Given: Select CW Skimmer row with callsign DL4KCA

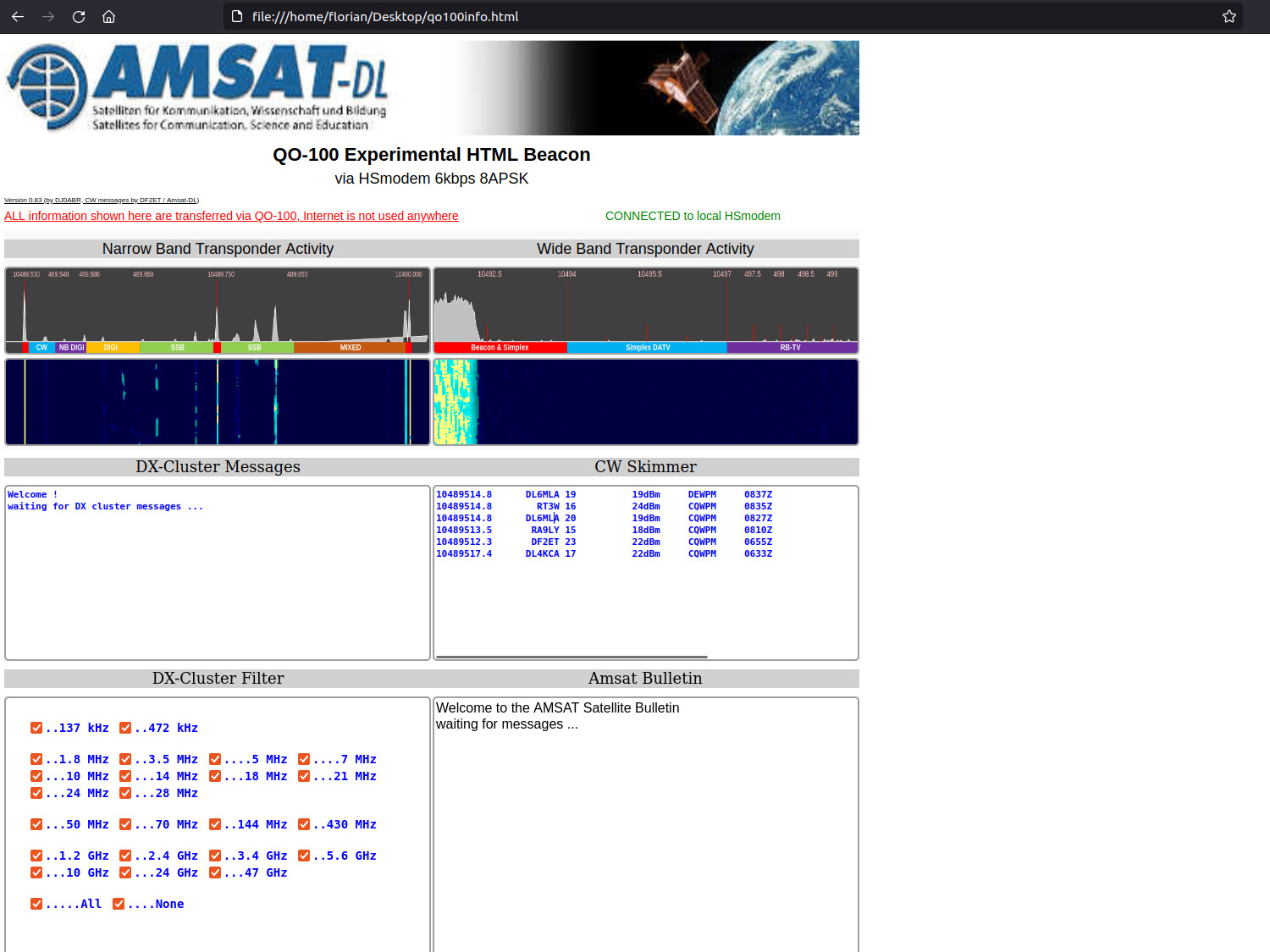Looking at the screenshot, I should (604, 554).
